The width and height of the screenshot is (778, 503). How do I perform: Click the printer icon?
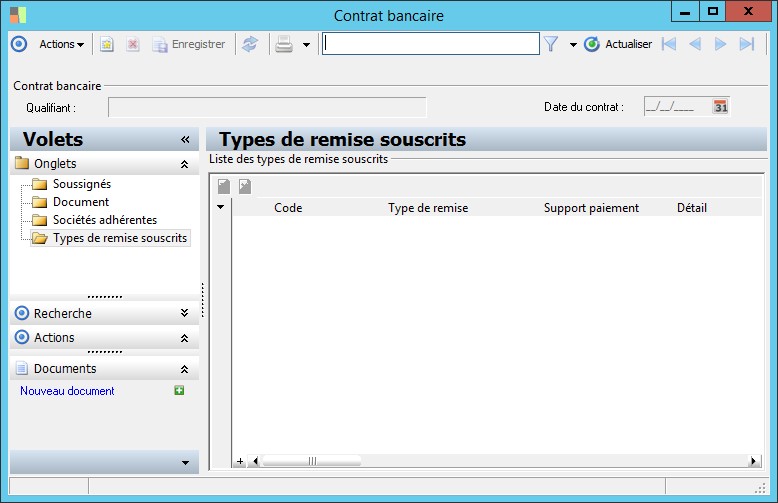(284, 44)
